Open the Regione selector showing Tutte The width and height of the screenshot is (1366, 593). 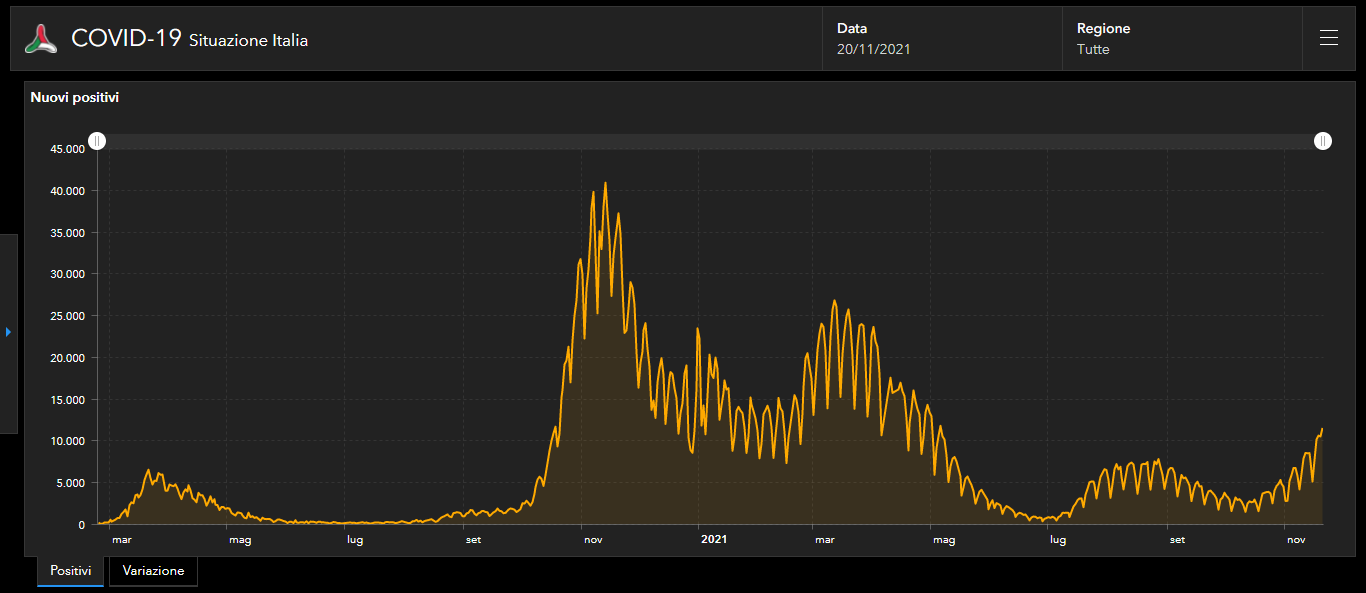(1092, 49)
